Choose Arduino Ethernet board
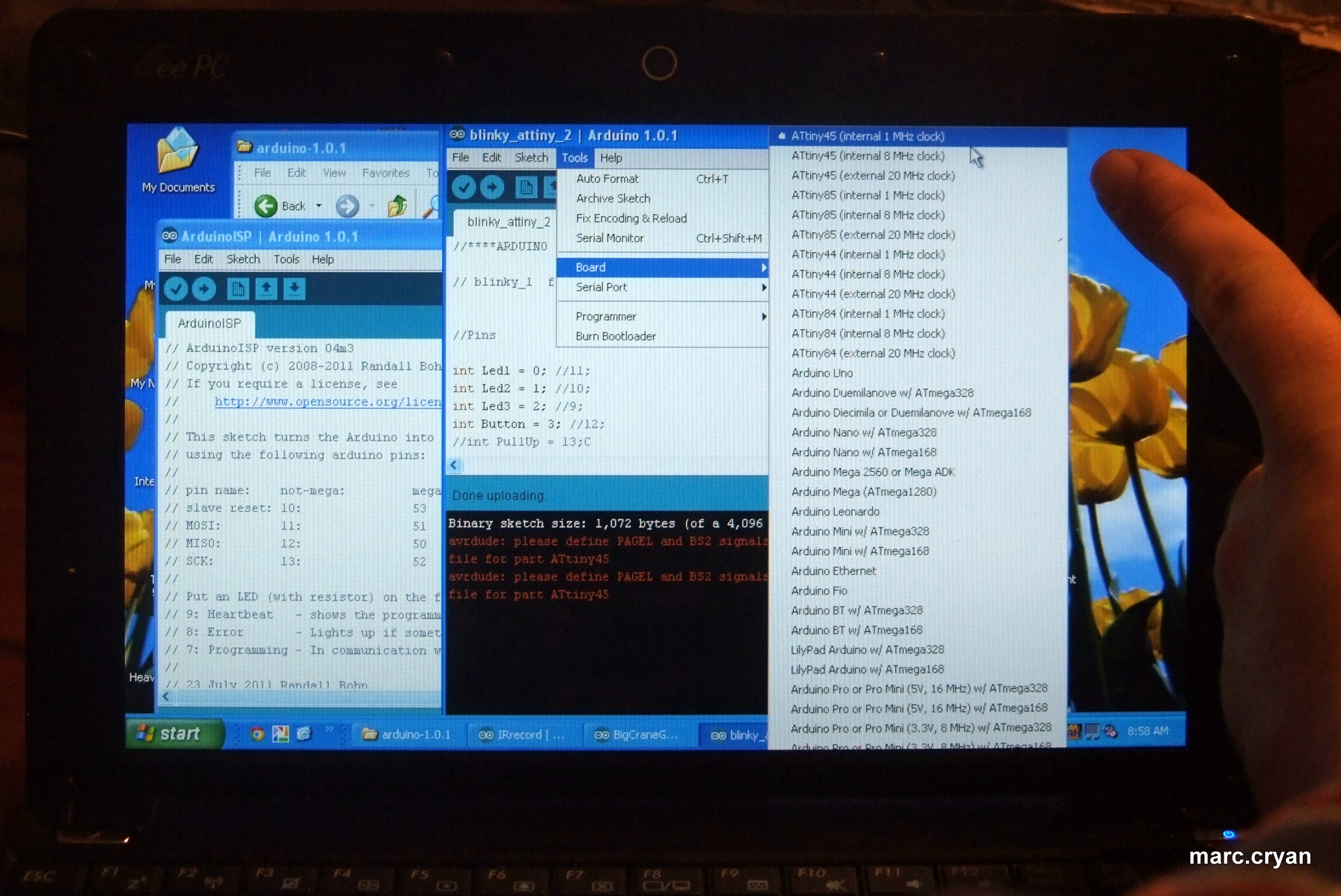Viewport: 1341px width, 896px height. pos(918,571)
